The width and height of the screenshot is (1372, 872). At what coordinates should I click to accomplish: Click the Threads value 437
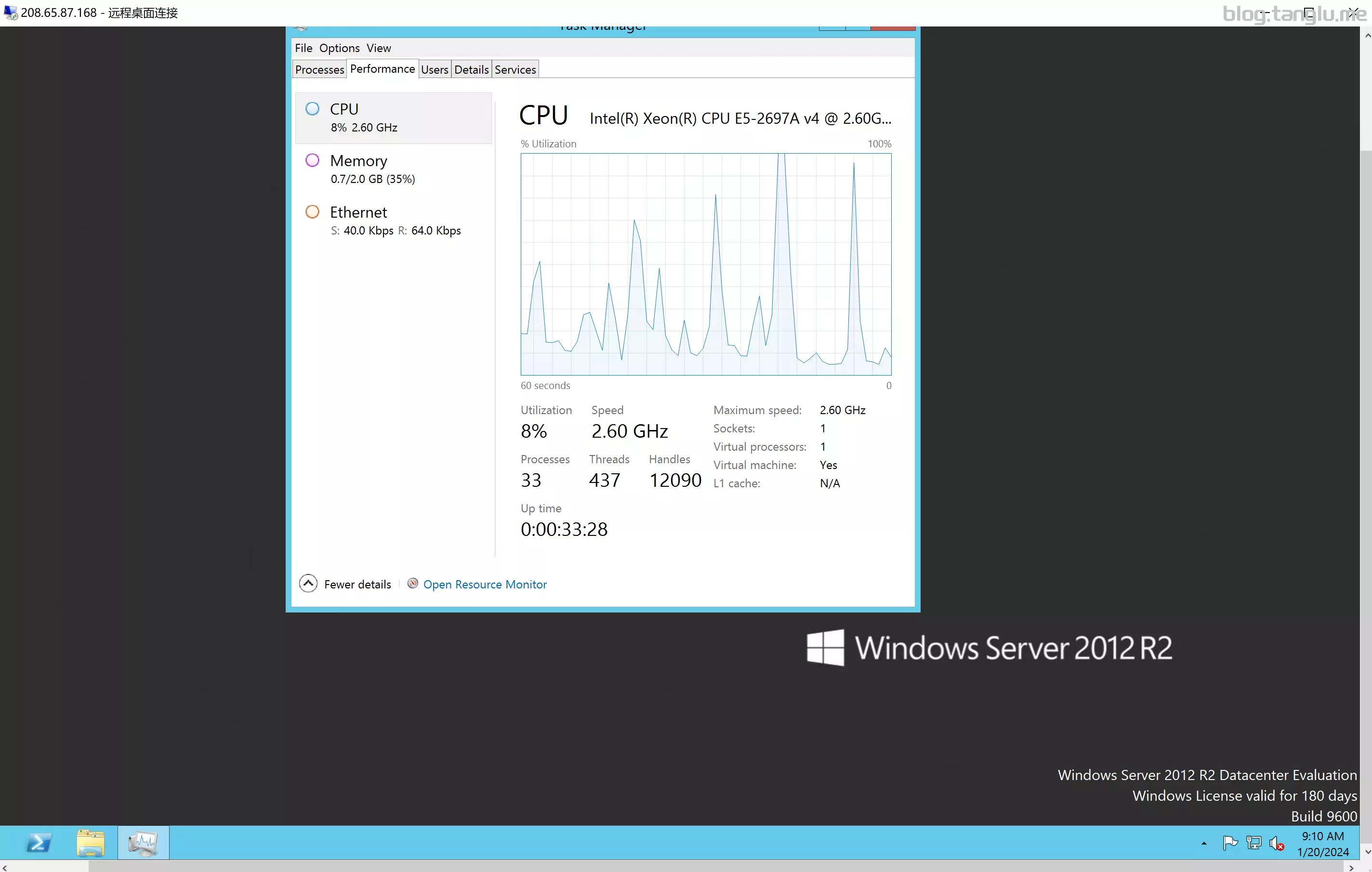coord(605,480)
